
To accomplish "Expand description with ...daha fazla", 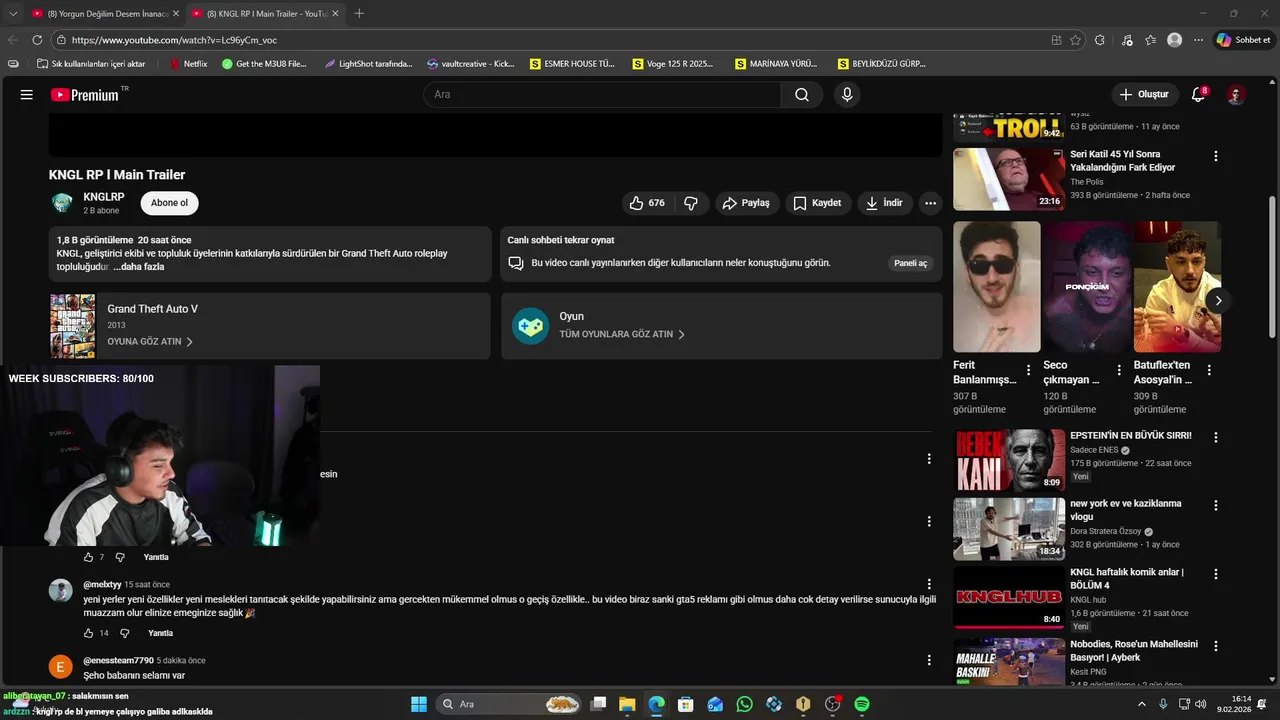I will tap(139, 267).
